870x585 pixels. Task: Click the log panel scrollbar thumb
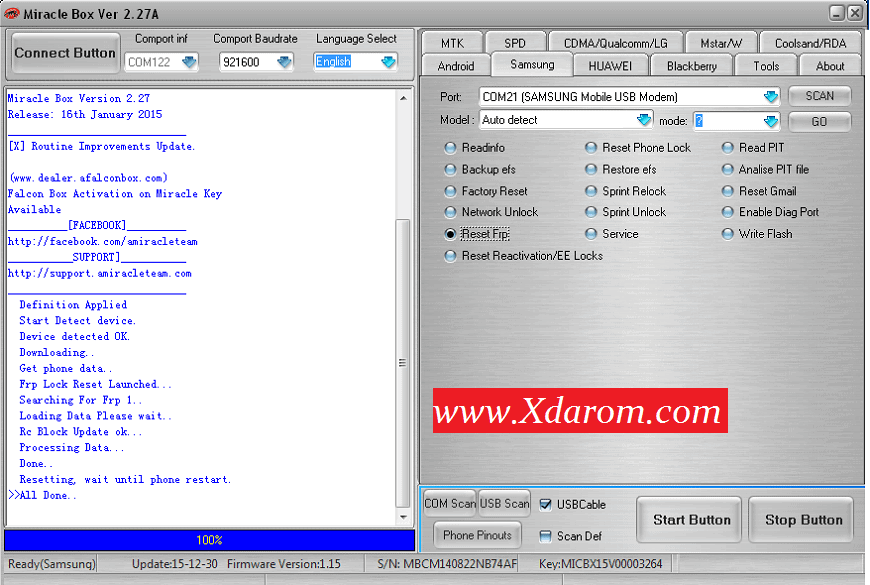click(403, 363)
